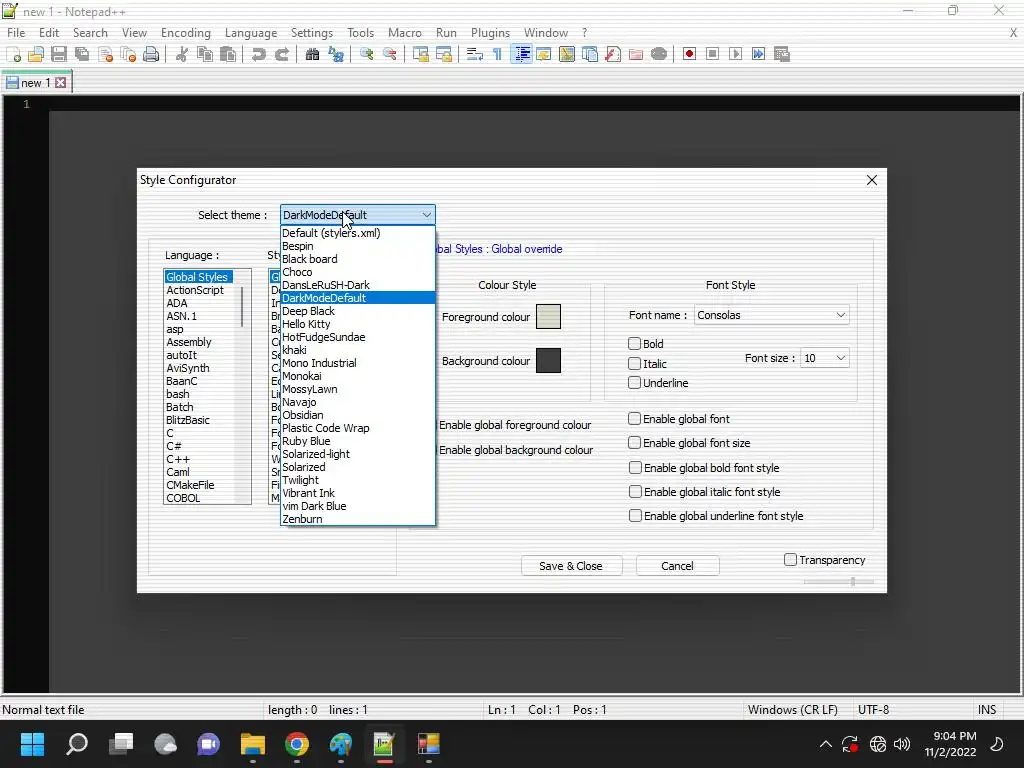Open Find with the binoculars icon
The height and width of the screenshot is (768, 1024).
point(312,54)
